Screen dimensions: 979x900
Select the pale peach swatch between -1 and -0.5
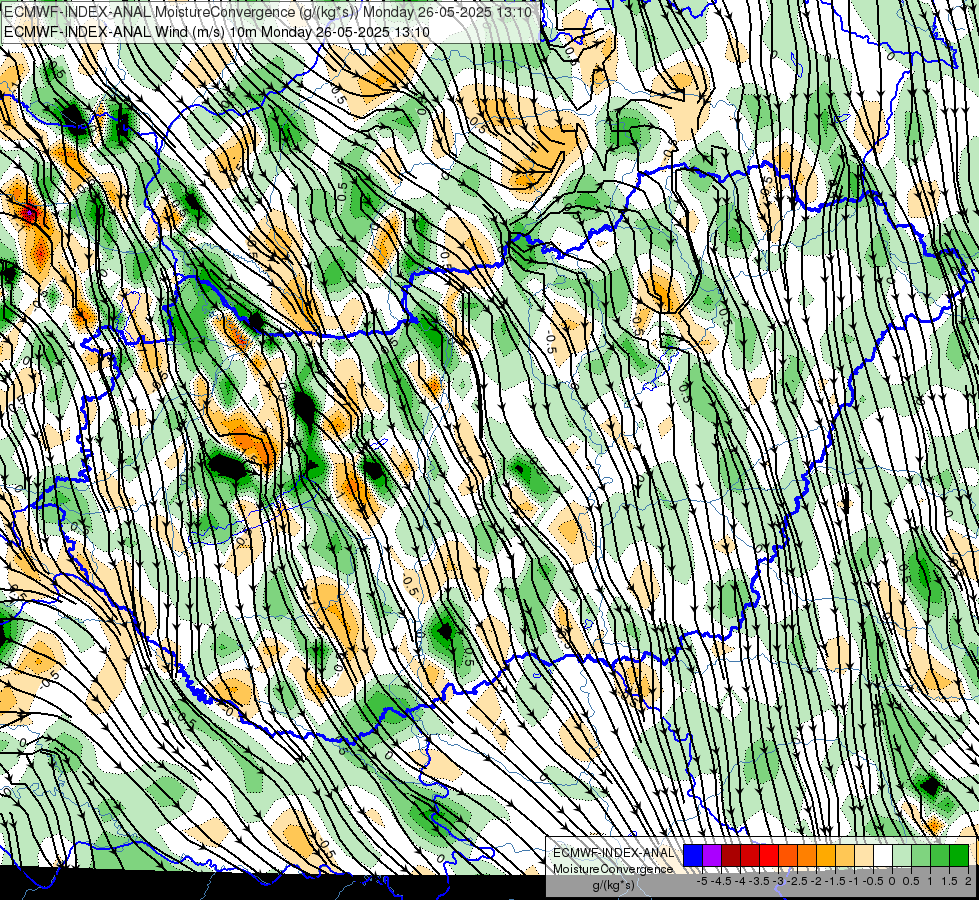tap(864, 855)
